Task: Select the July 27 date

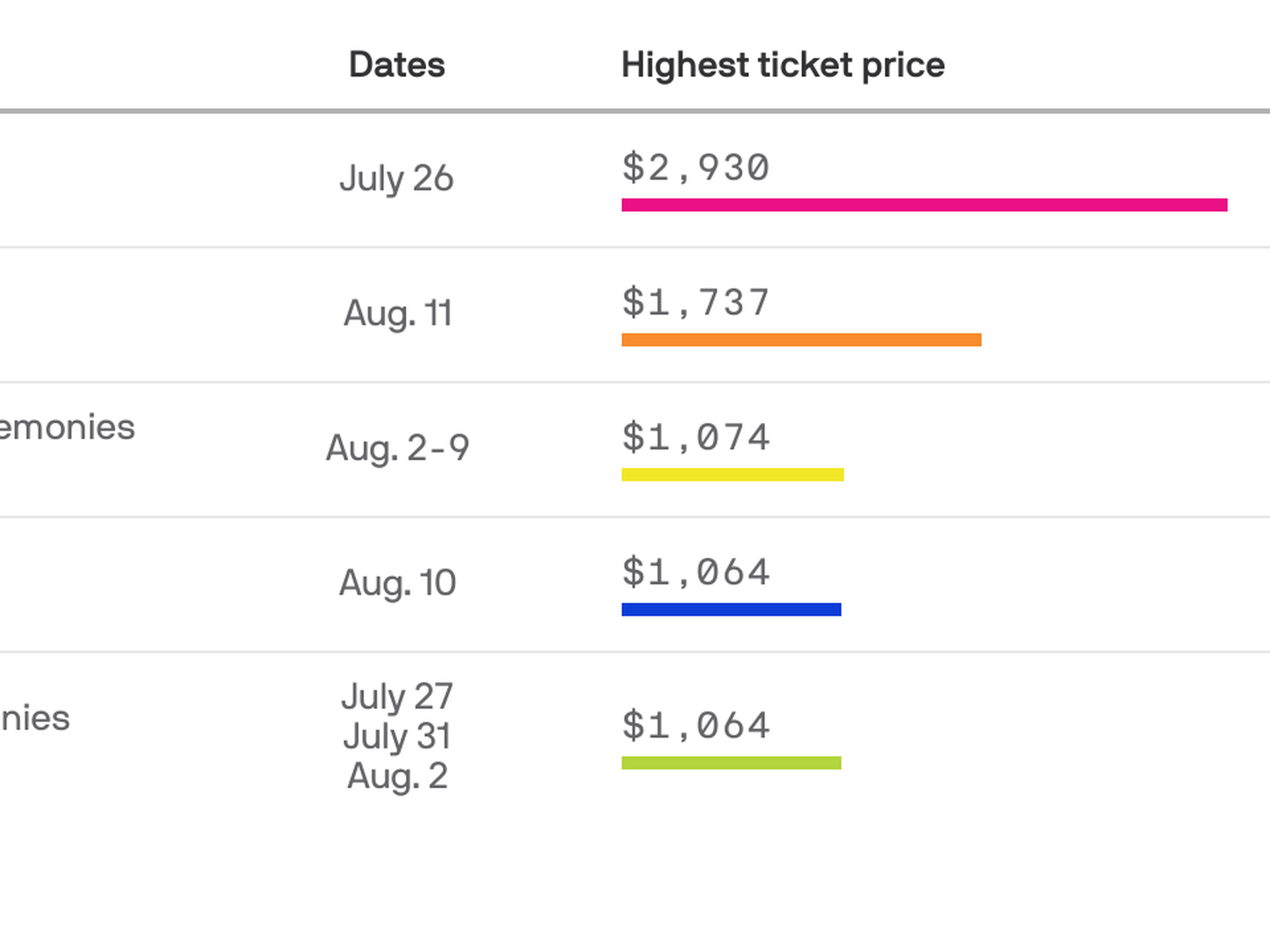Action: pyautogui.click(x=397, y=697)
